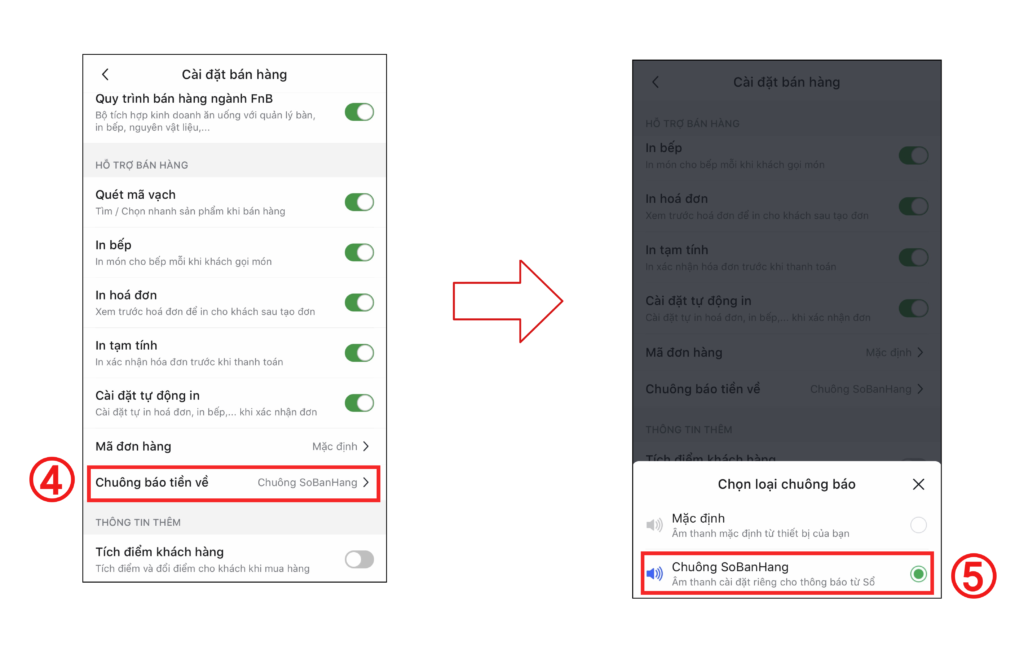The height and width of the screenshot is (645, 1024).
Task: Disable the In bếp switch on left screen
Action: coord(359,253)
